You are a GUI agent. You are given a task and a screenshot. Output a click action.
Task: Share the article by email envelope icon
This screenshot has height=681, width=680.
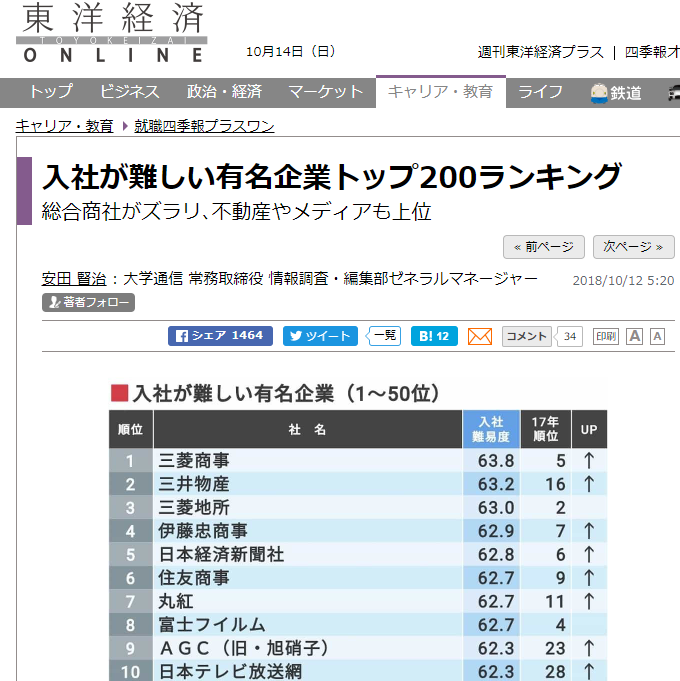click(480, 336)
